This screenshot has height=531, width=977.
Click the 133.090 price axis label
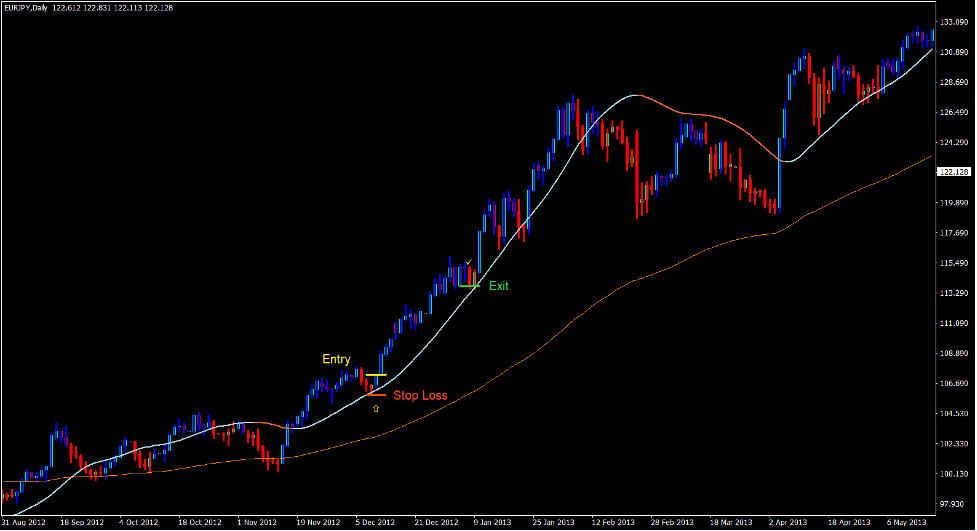[x=957, y=22]
